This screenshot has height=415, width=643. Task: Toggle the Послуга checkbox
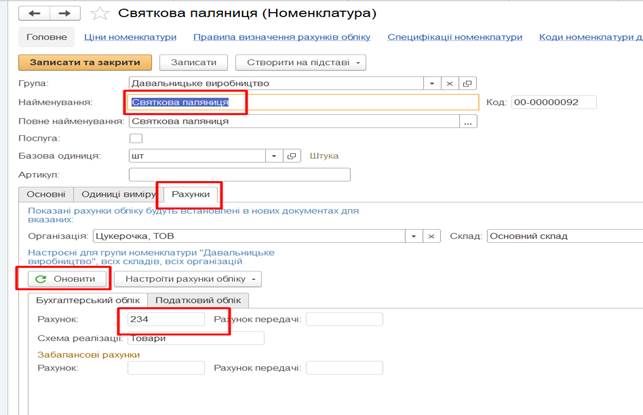click(137, 138)
